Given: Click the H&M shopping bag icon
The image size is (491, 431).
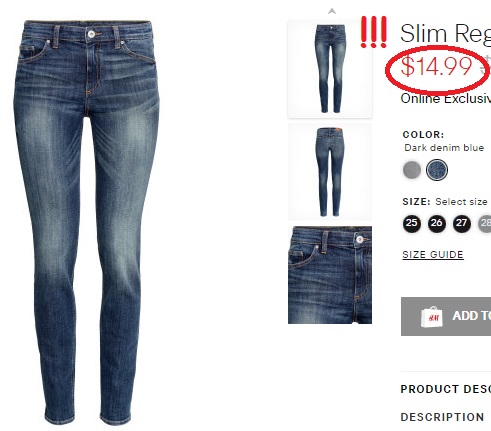Looking at the screenshot, I should 432,317.
